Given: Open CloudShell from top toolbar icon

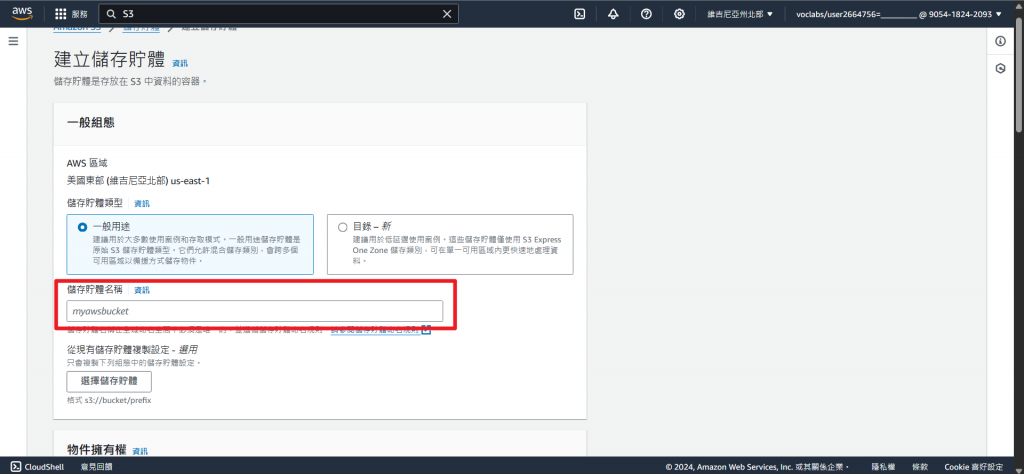Looking at the screenshot, I should 579,14.
